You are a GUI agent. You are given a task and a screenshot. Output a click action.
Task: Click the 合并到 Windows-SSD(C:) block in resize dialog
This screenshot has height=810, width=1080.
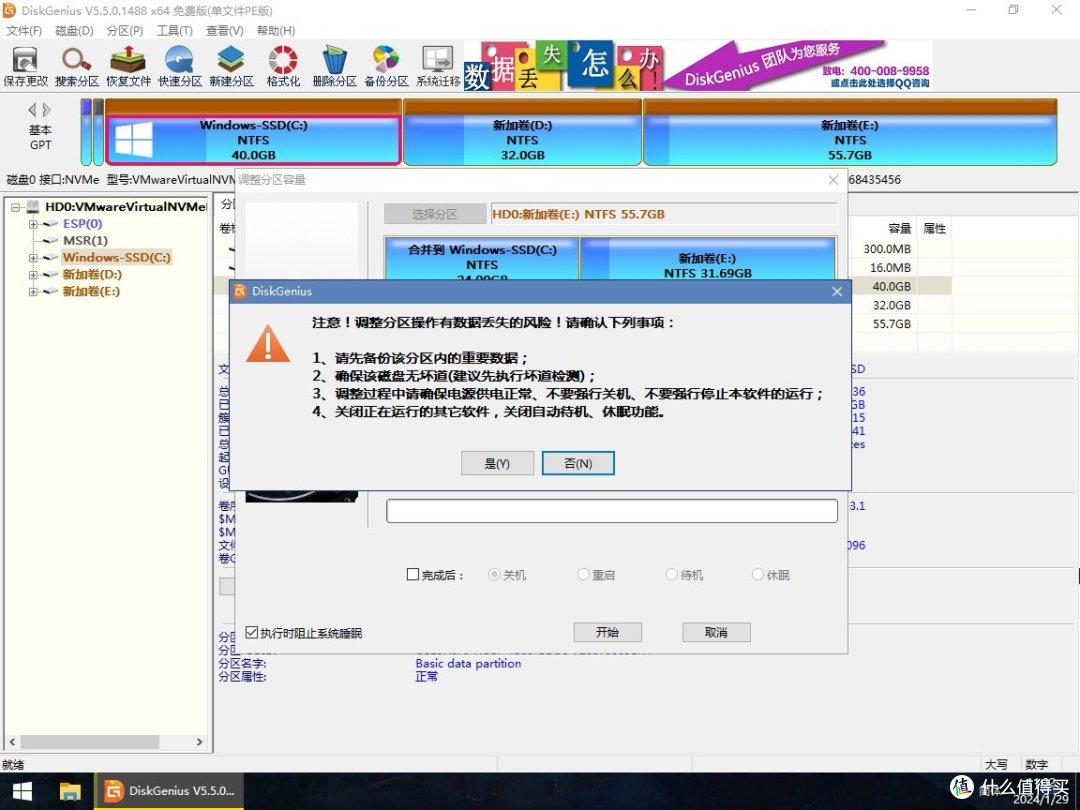(x=482, y=258)
